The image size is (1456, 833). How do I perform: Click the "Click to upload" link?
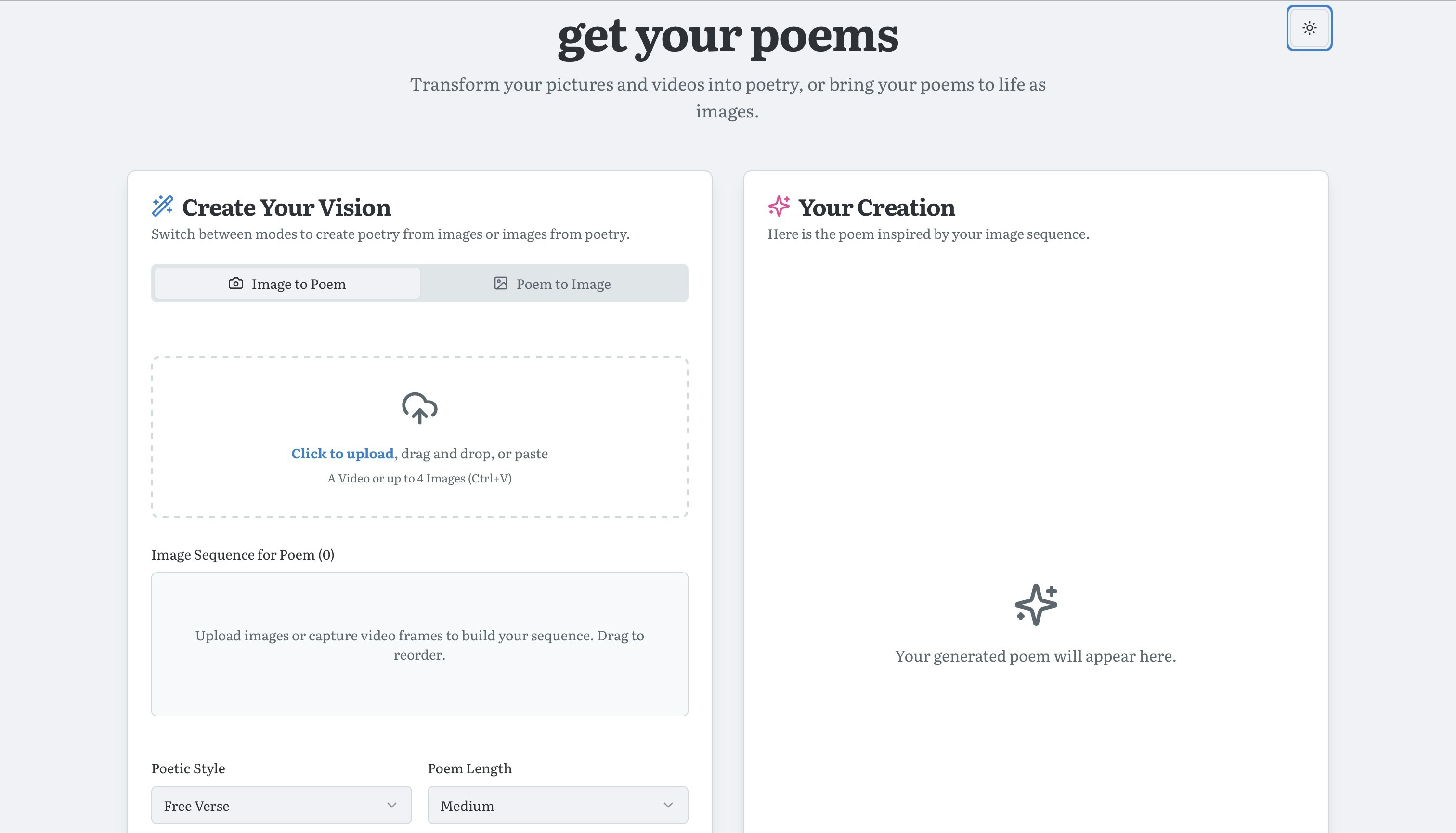pyautogui.click(x=342, y=453)
